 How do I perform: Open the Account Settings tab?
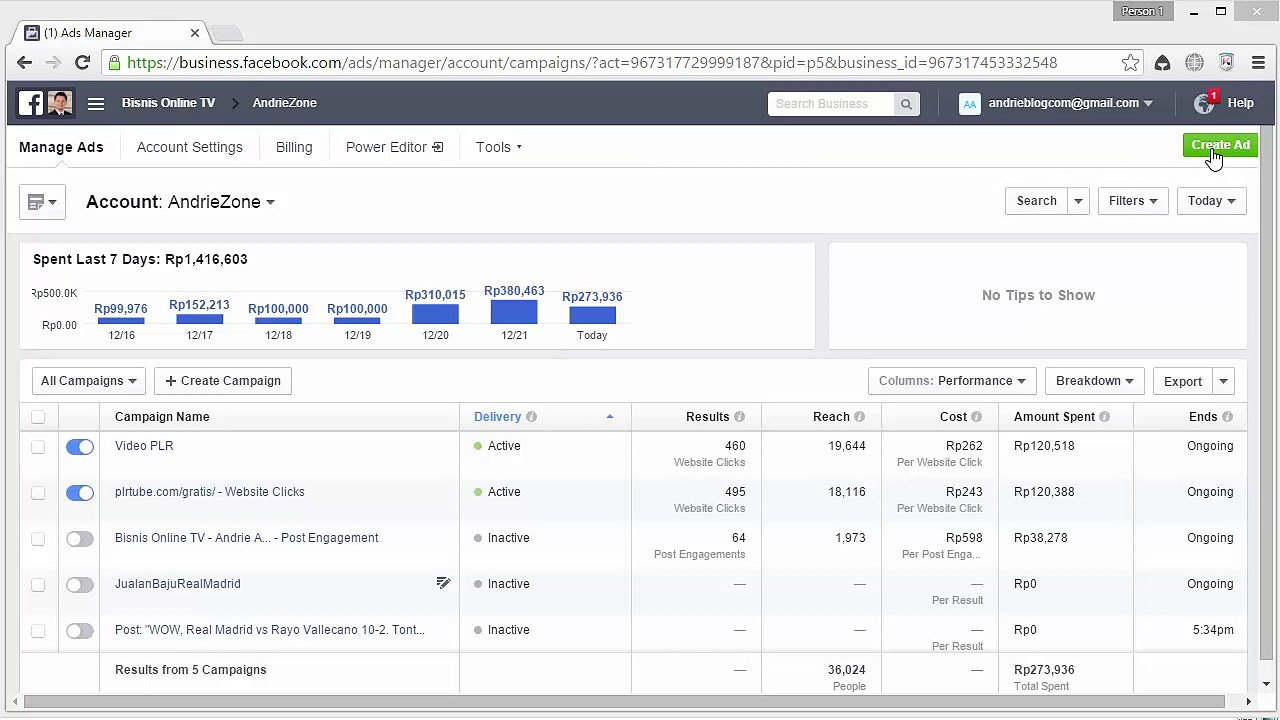tap(190, 147)
